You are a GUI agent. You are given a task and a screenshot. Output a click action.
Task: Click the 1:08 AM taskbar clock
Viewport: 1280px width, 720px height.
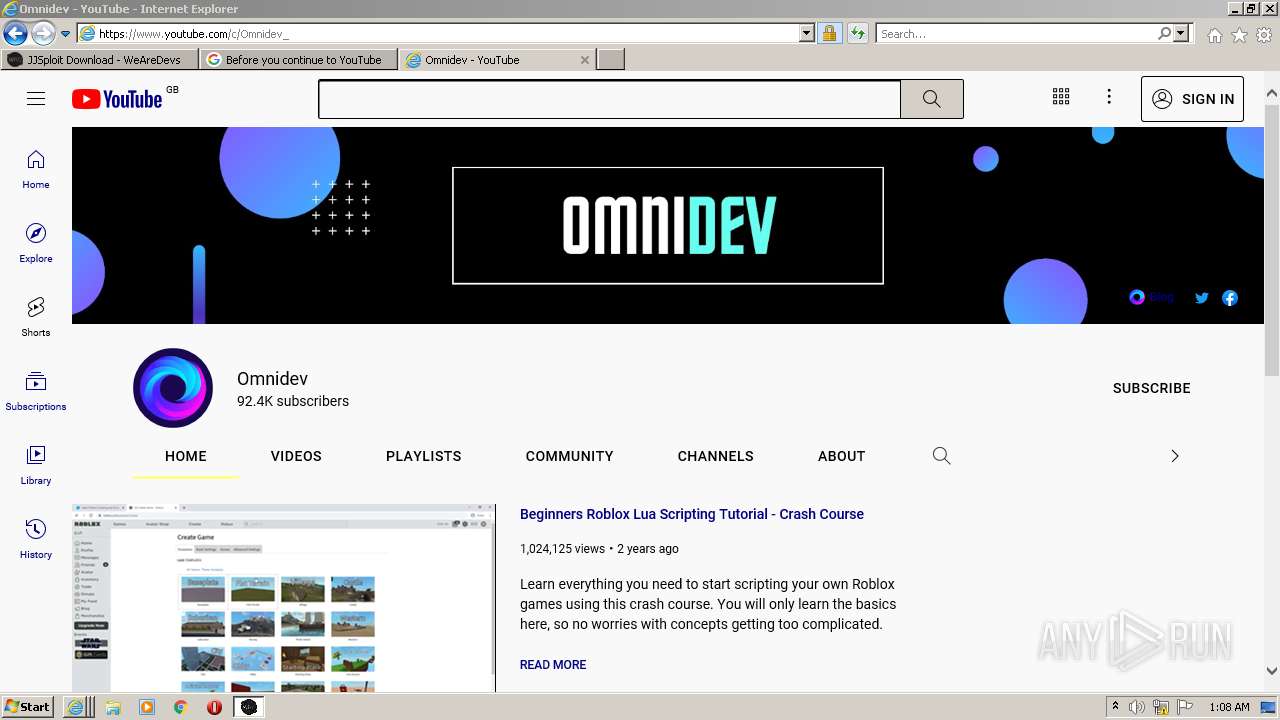(1229, 707)
